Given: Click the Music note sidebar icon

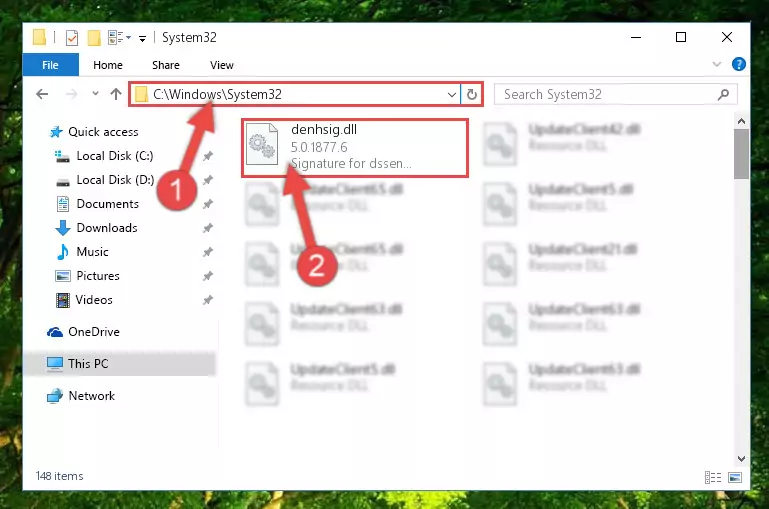Looking at the screenshot, I should [63, 252].
